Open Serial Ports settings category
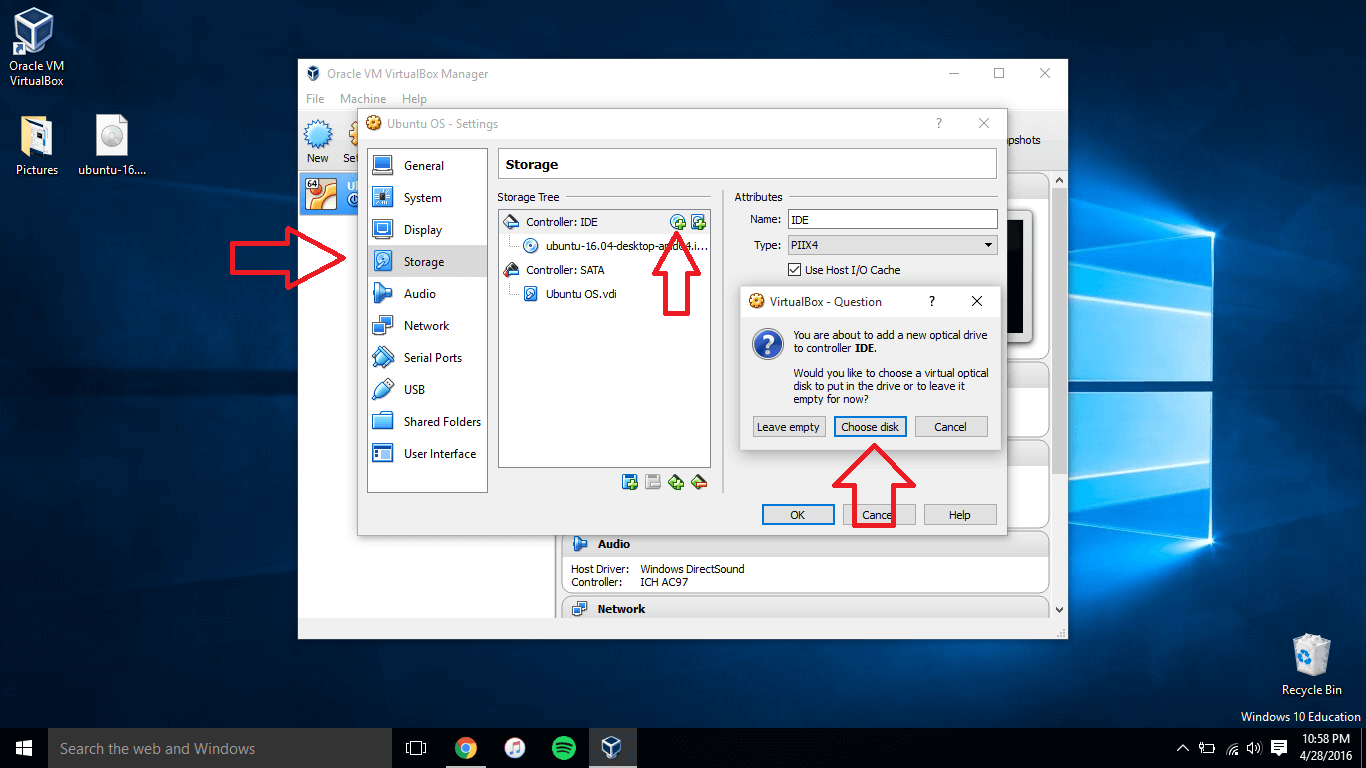The image size is (1366, 768). tap(427, 358)
